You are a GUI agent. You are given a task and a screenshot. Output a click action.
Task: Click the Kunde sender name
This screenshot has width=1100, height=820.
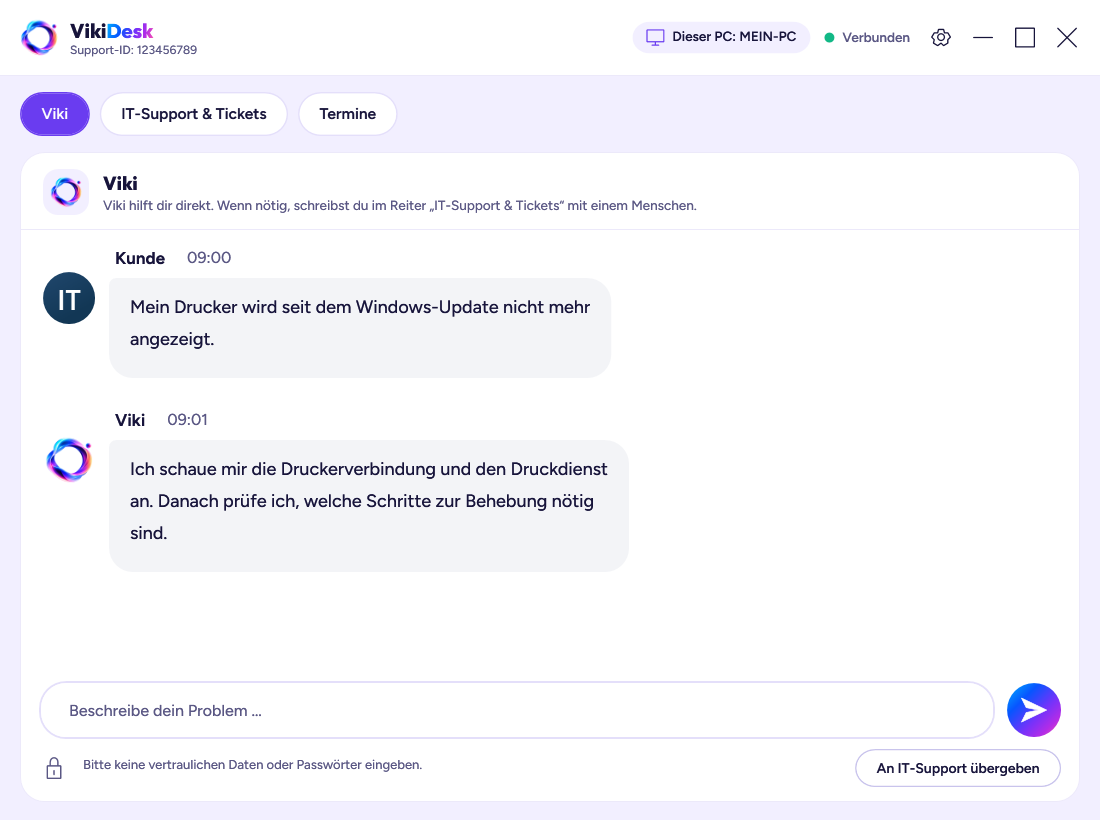pyautogui.click(x=140, y=258)
